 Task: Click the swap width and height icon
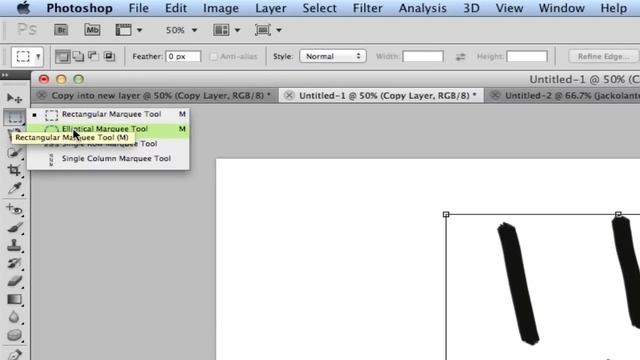click(x=460, y=56)
